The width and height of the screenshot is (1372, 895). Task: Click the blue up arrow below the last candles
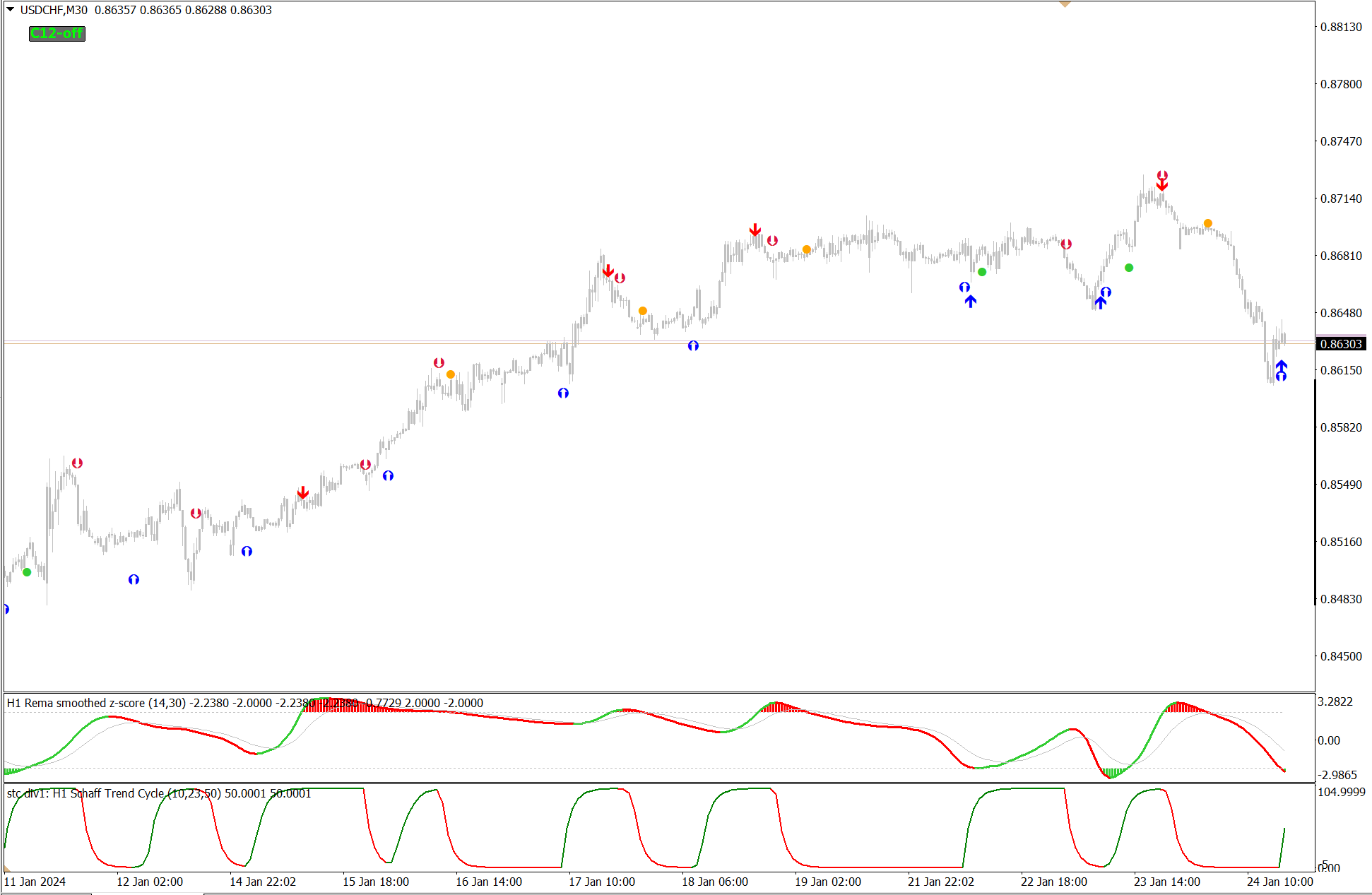(1281, 366)
